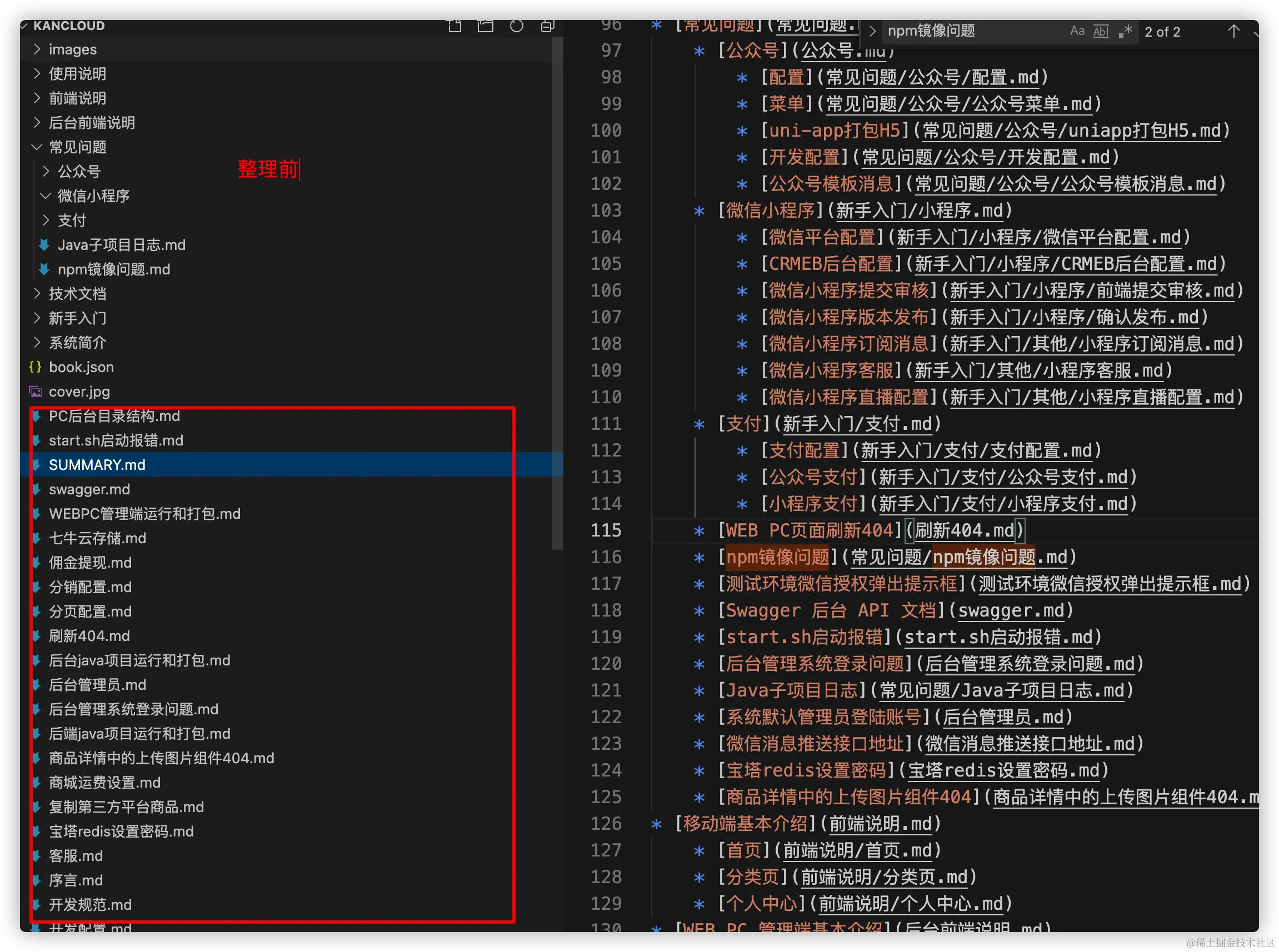Click the Refresh Explorer icon
The height and width of the screenshot is (952, 1279).
517,26
